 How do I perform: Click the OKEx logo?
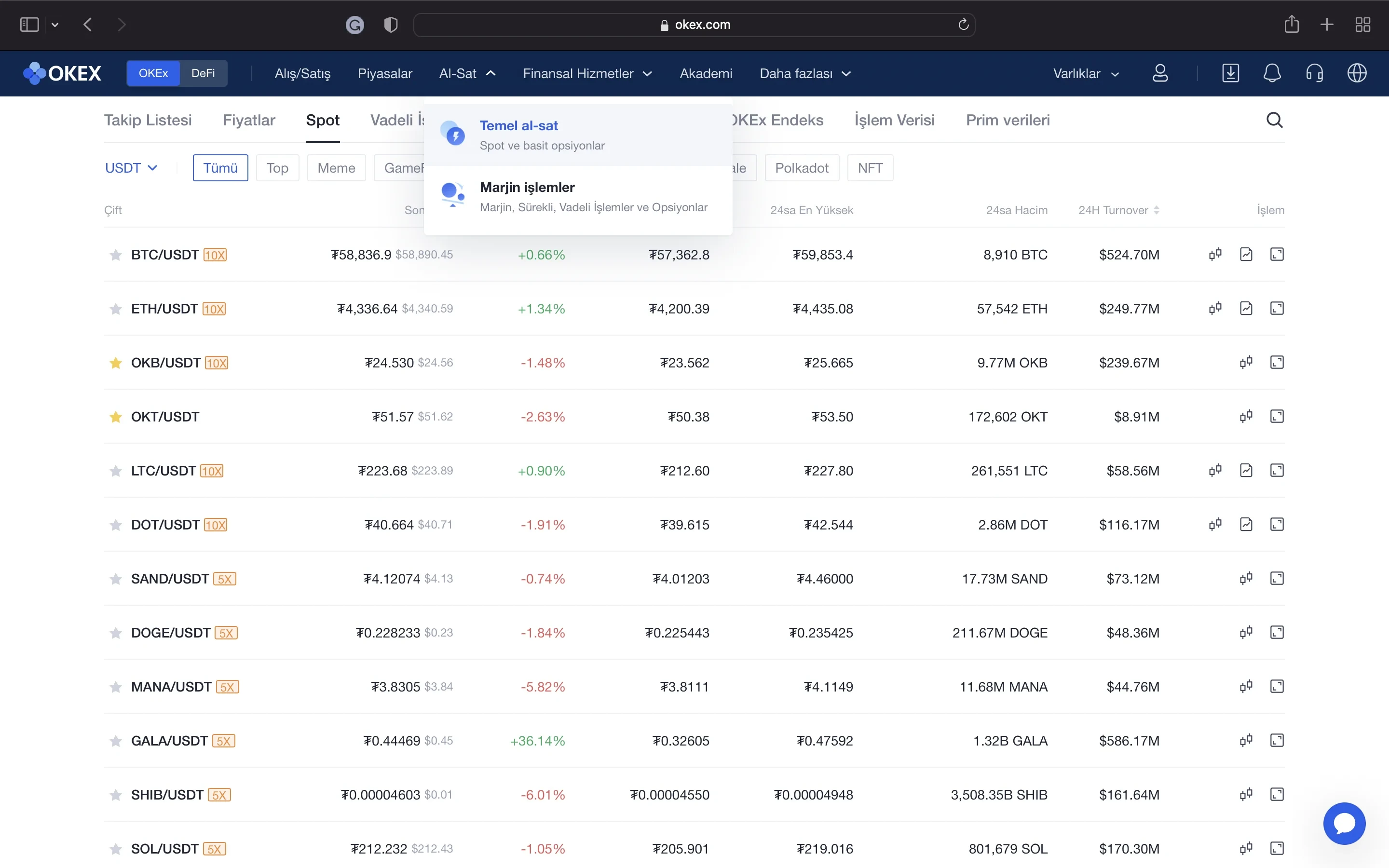tap(62, 73)
